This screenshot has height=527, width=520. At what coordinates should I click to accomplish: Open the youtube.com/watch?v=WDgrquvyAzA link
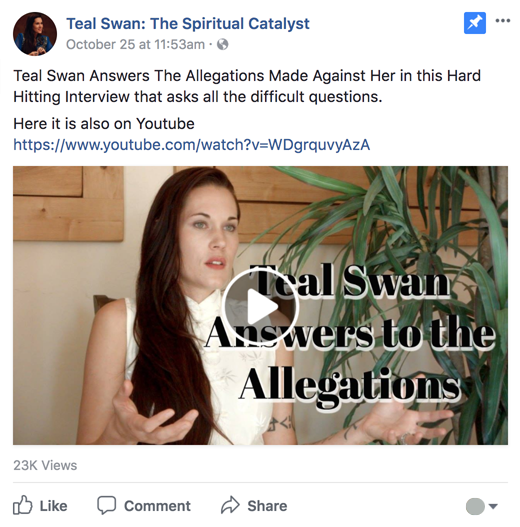[x=192, y=145]
